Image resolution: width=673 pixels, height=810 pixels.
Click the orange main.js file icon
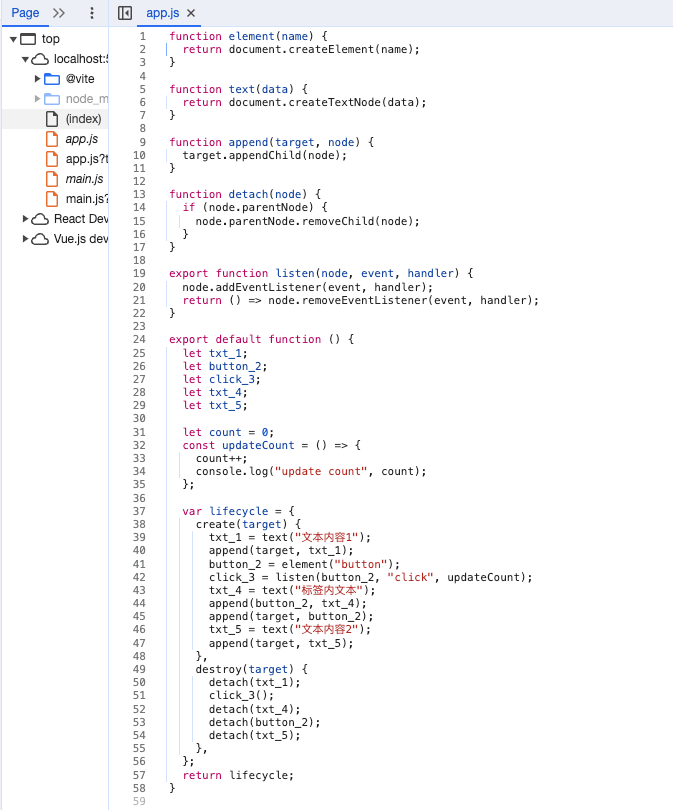[x=52, y=179]
